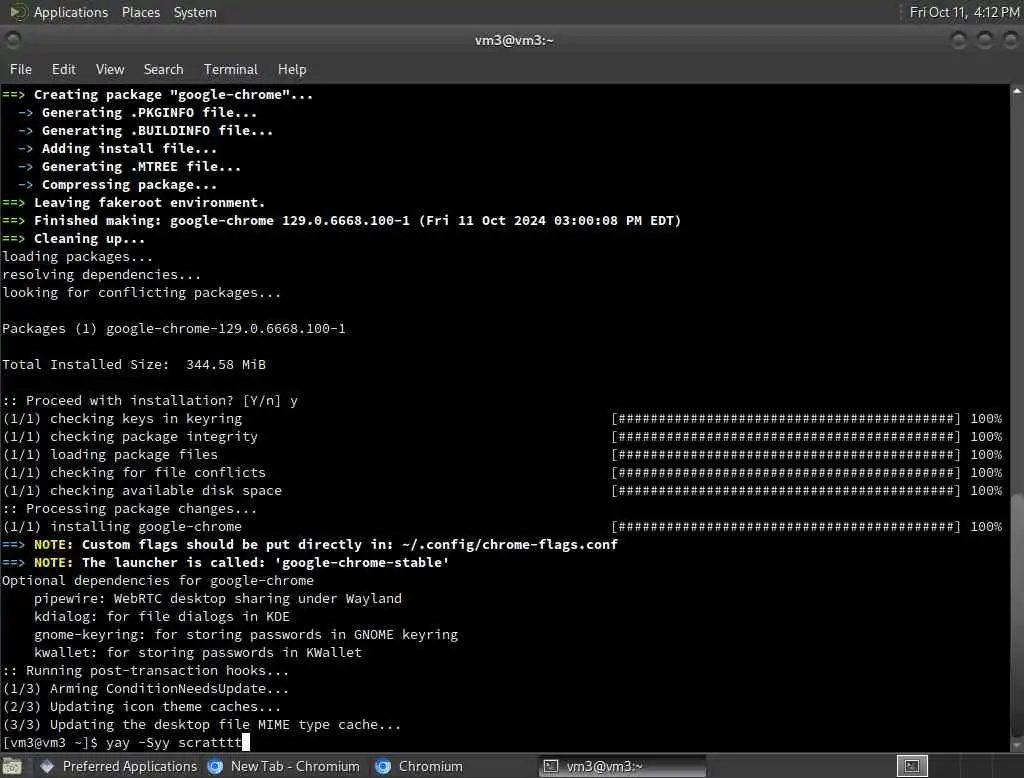
Task: Open the Applications panel menu
Action: click(71, 12)
